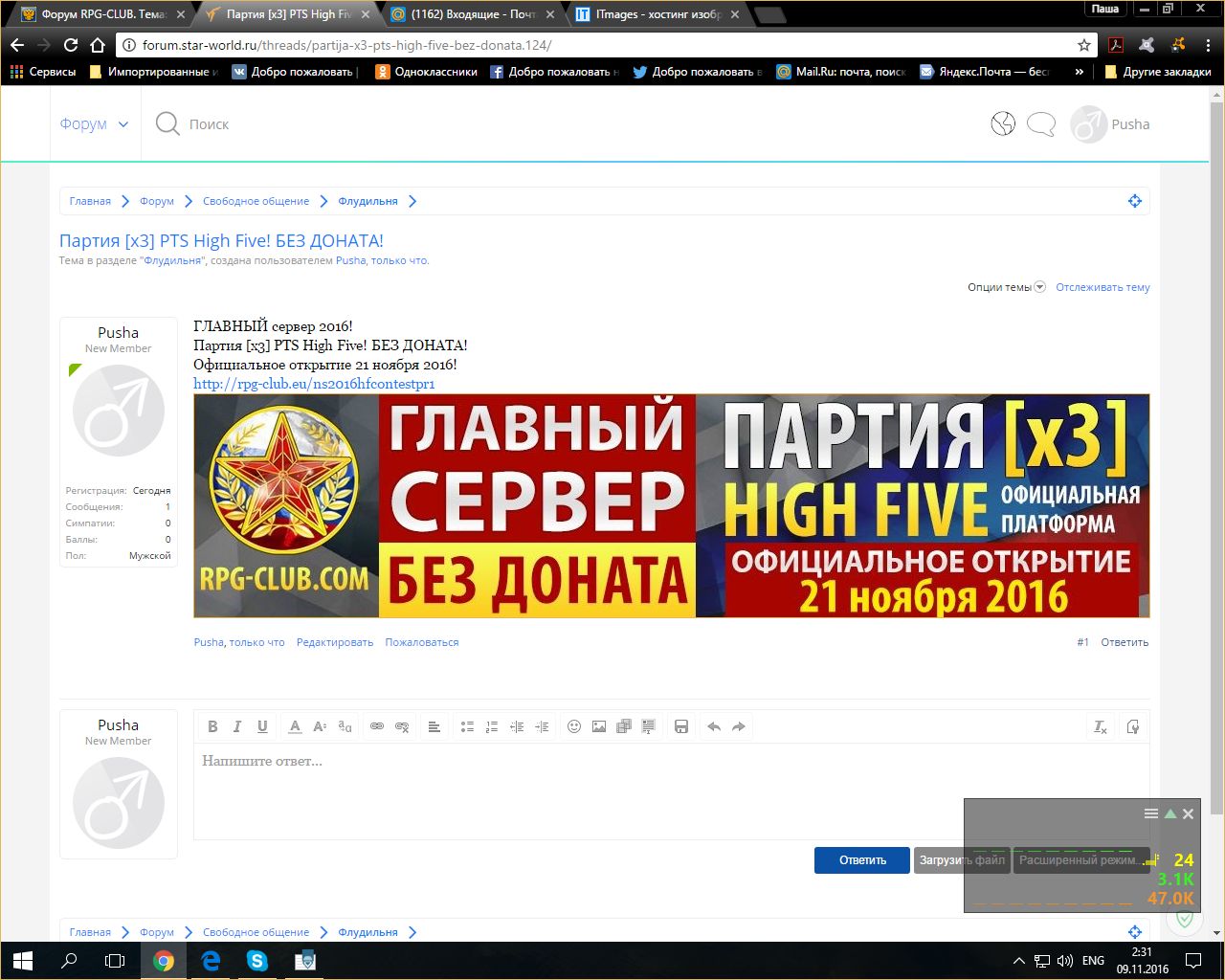Toggle italic formatting in reply editor
Screen dimensions: 1225x980
(237, 726)
